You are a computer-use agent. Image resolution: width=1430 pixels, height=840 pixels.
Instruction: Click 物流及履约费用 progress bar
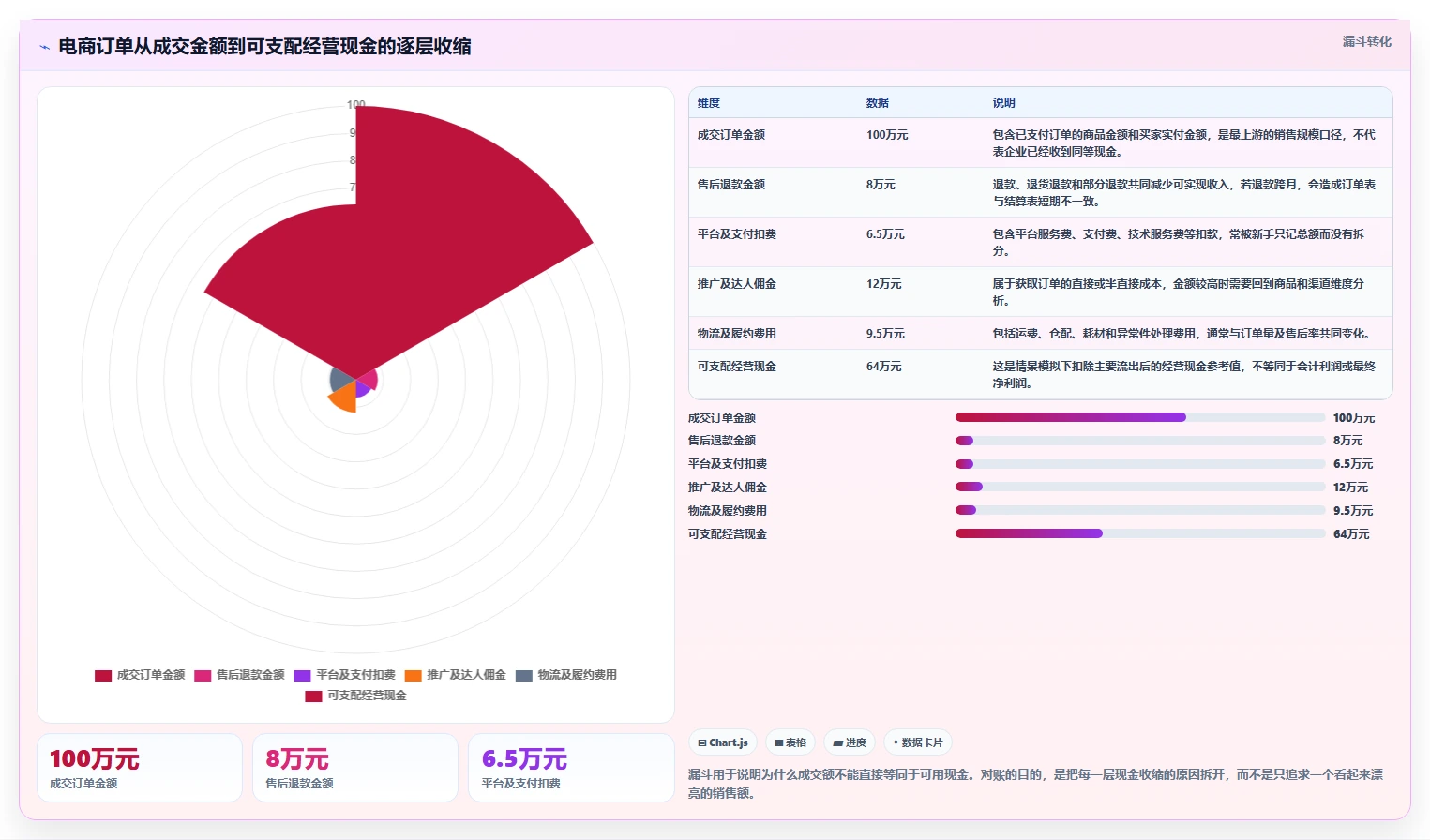[x=1140, y=510]
